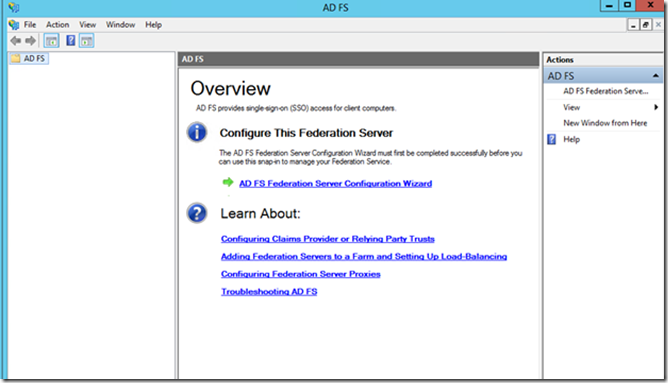
Task: Click the Help icon in Actions pane
Action: coord(551,139)
